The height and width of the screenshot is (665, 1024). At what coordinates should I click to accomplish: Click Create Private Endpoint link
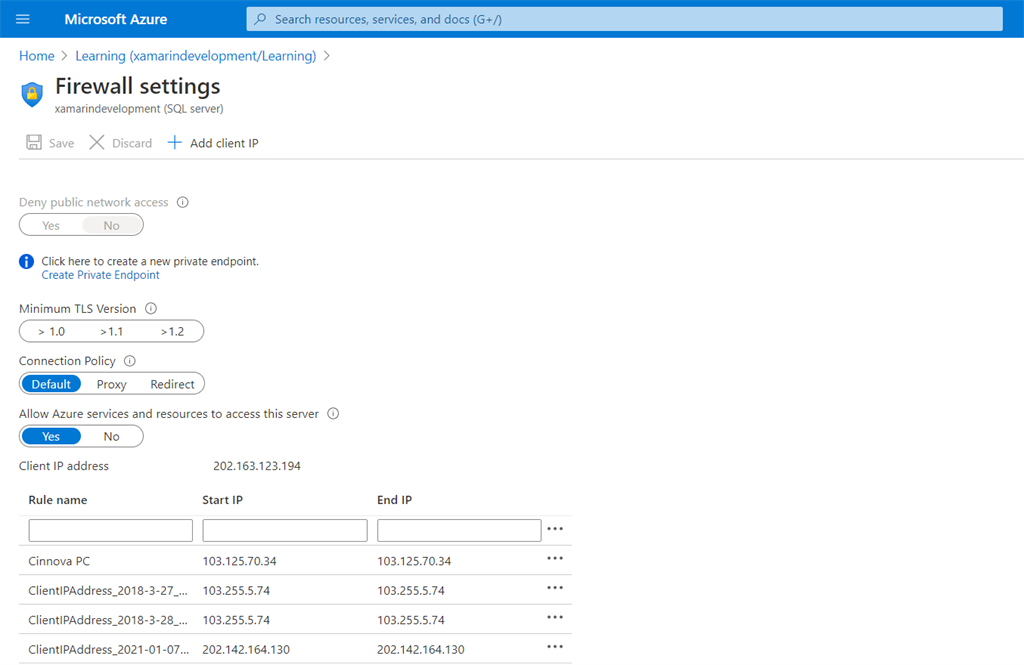pos(101,275)
